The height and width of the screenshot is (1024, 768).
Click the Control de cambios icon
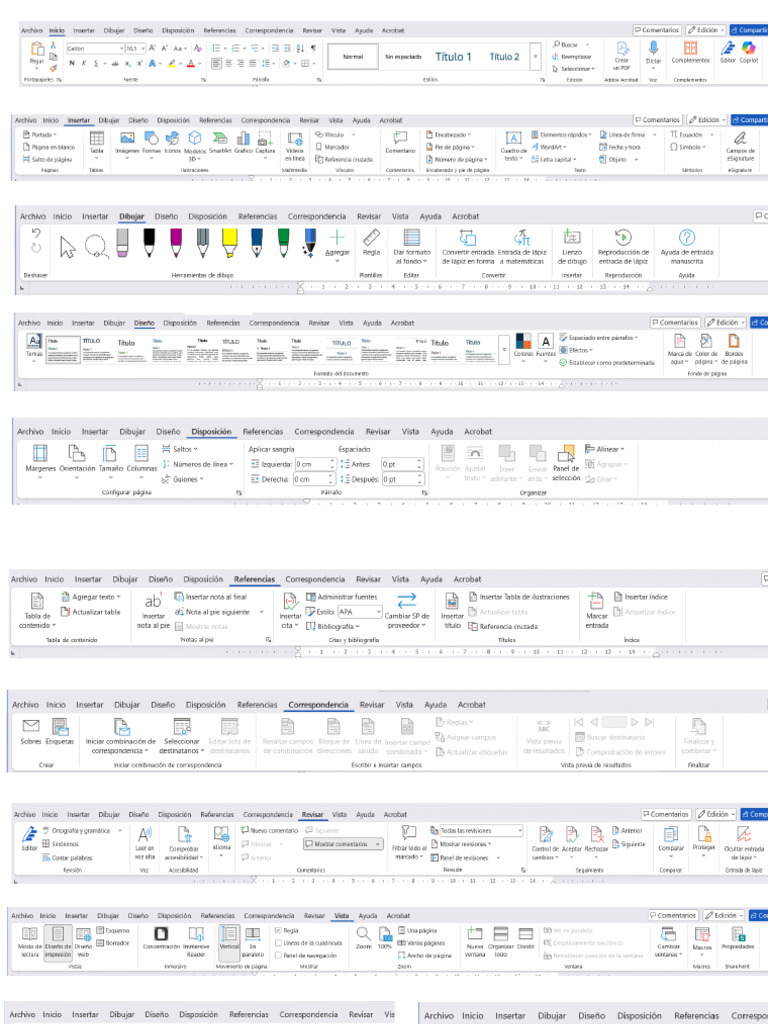point(545,834)
